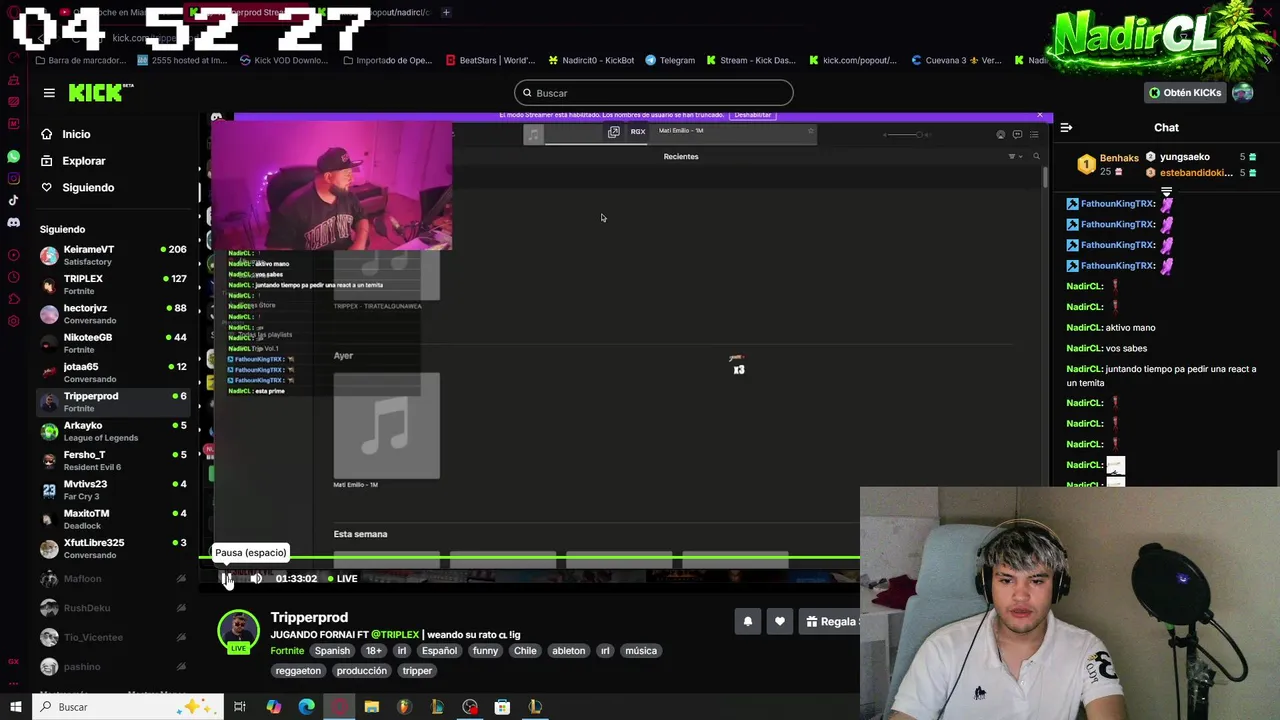Open Tripperprod channel avatar

point(238,630)
